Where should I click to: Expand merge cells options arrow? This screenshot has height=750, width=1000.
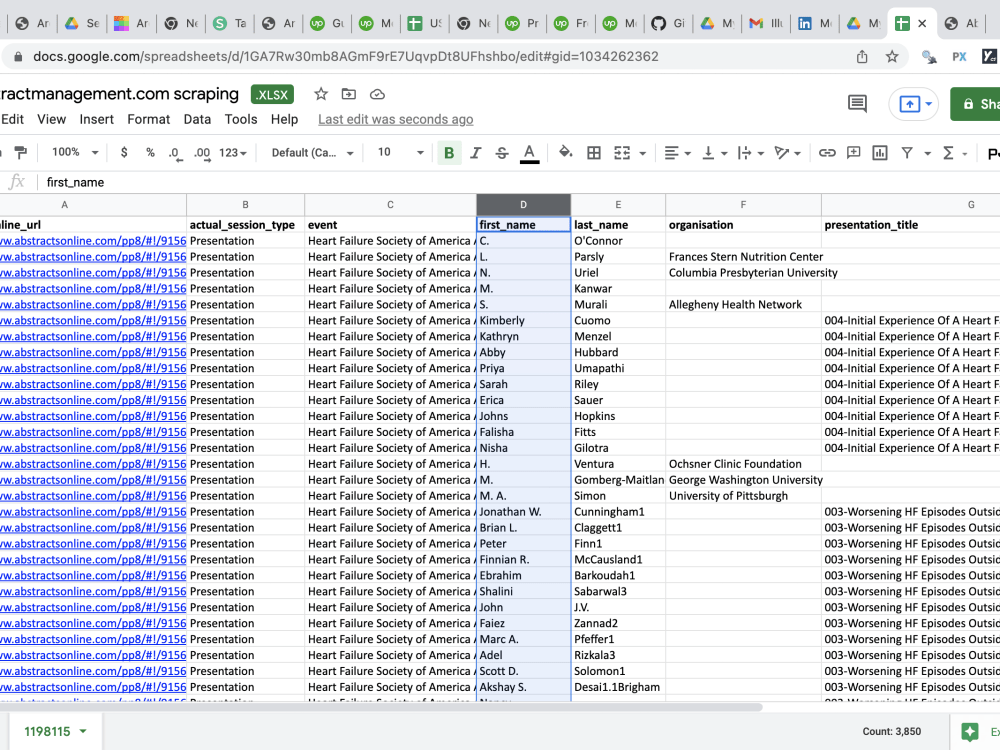(642, 153)
